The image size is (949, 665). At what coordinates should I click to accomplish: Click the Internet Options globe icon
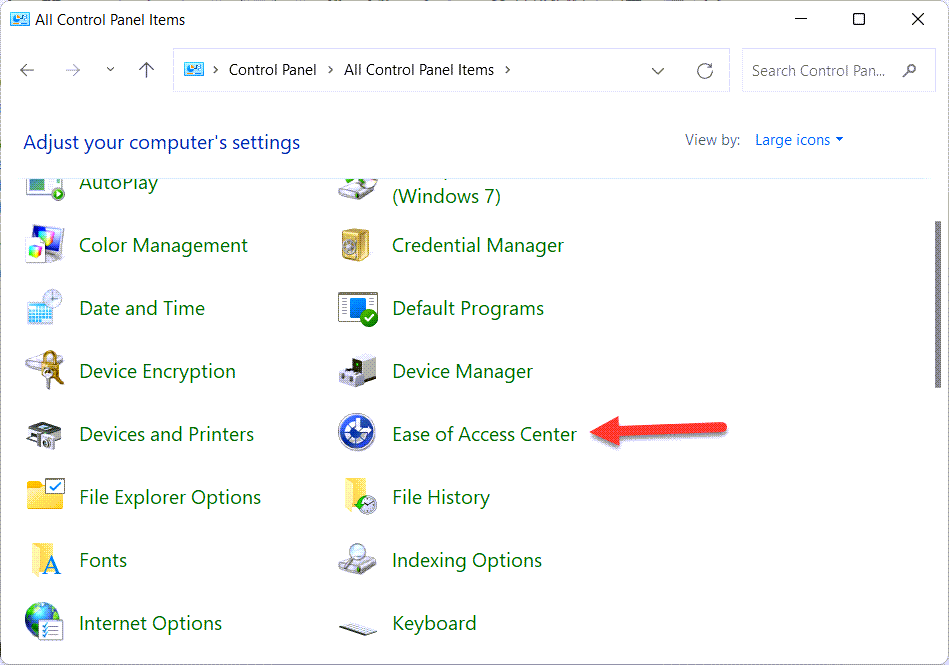44,623
